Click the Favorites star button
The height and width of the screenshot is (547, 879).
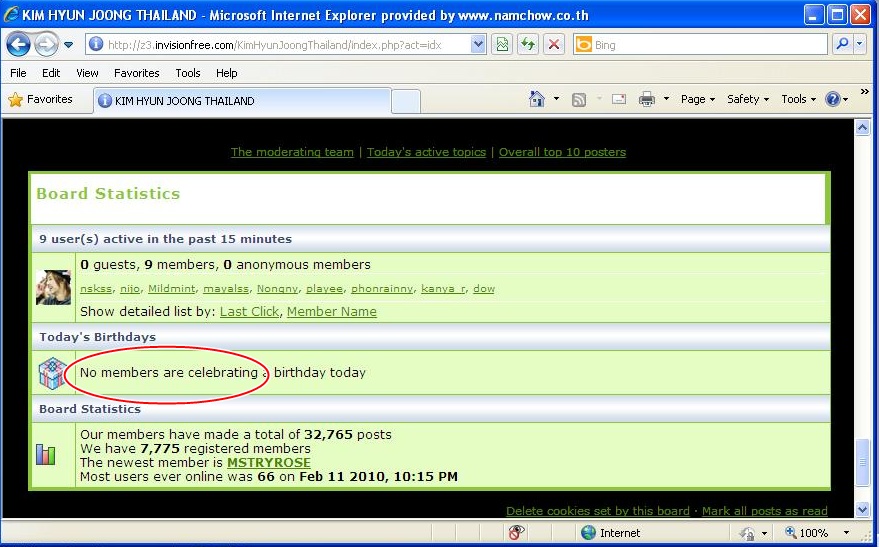(x=40, y=100)
